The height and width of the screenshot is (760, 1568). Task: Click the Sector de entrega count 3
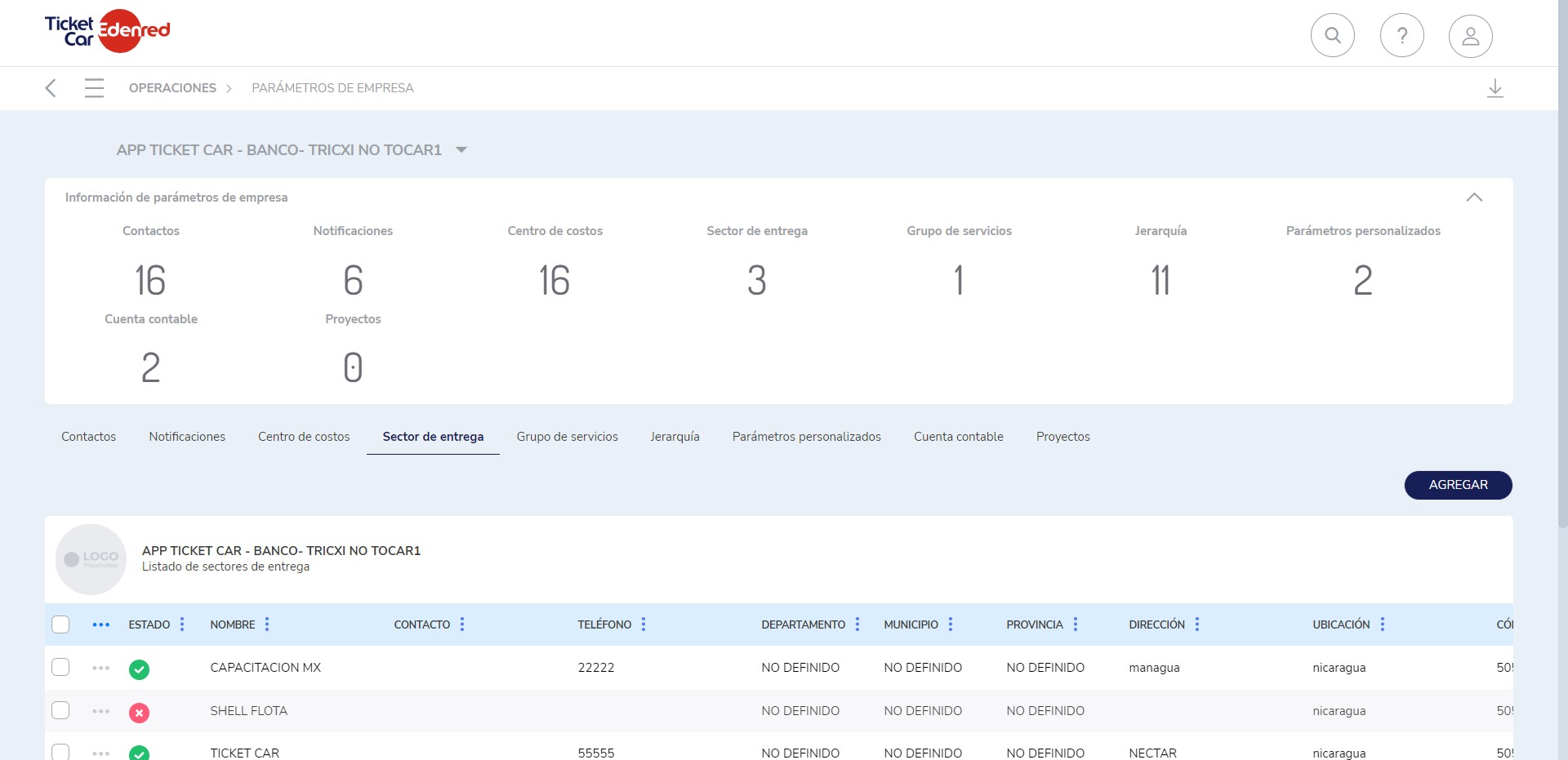click(x=757, y=281)
